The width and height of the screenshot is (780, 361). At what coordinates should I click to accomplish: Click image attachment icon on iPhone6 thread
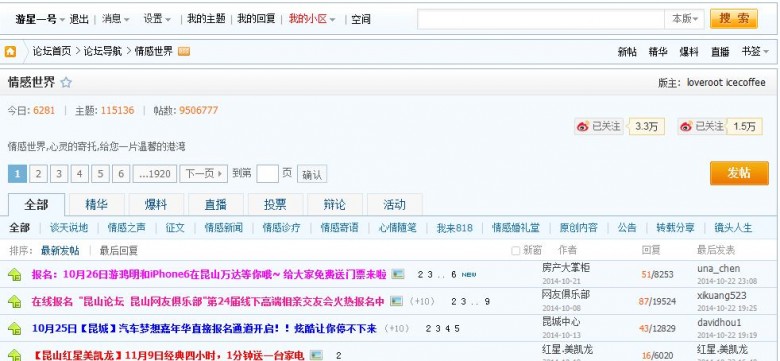[397, 274]
